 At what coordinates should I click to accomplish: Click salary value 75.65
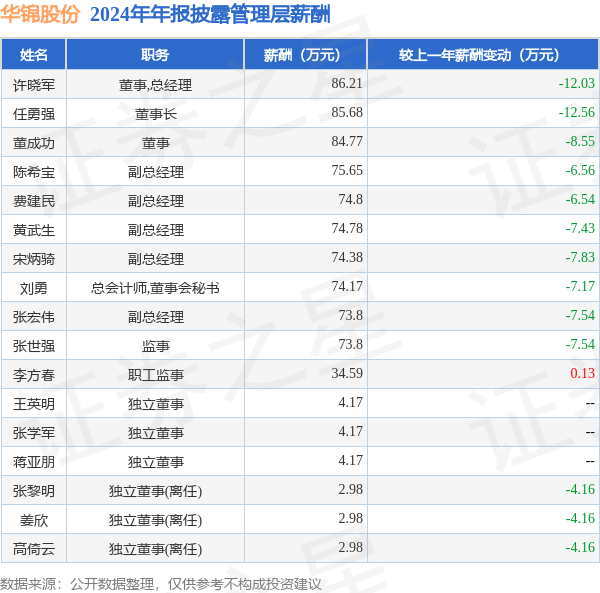pyautogui.click(x=347, y=170)
